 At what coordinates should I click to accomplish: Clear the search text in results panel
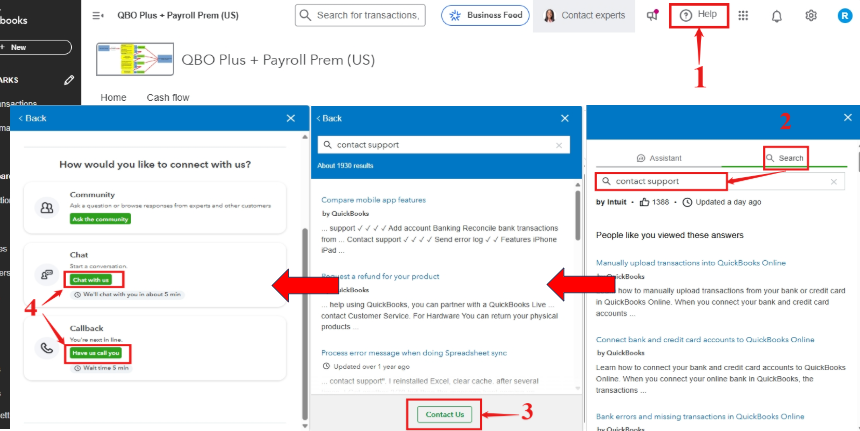(559, 145)
